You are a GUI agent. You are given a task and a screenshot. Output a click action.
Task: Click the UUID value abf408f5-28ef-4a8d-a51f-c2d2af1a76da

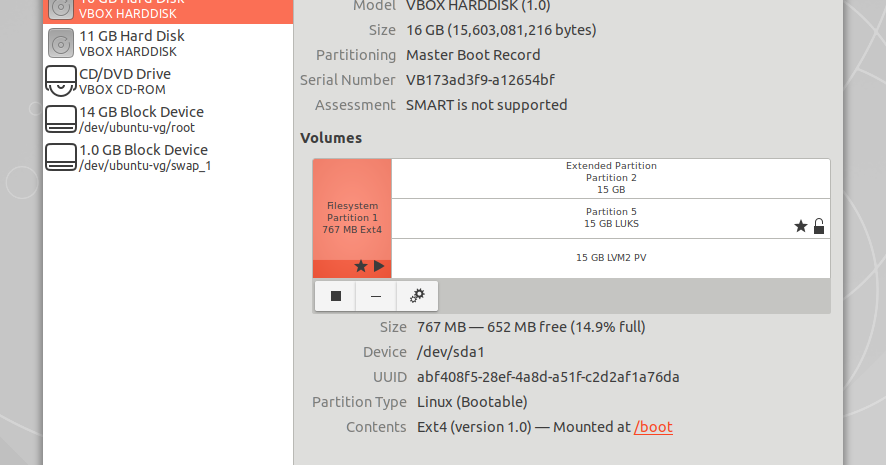tap(548, 377)
